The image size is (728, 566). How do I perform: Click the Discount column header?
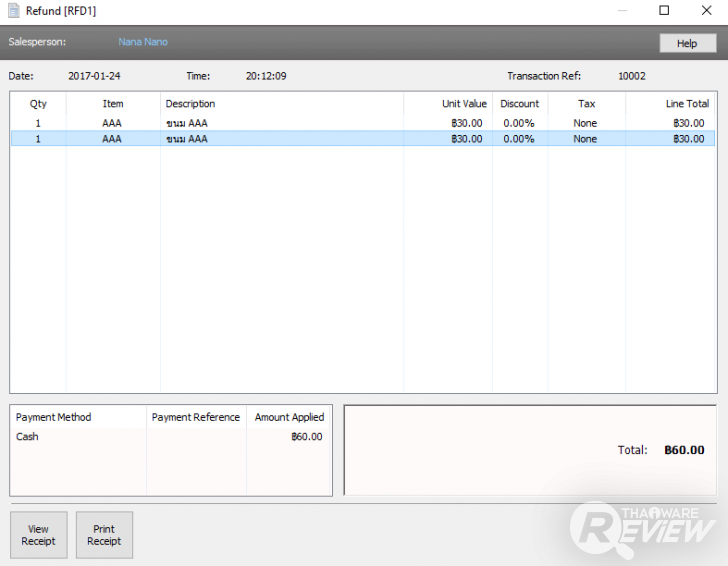pyautogui.click(x=520, y=104)
